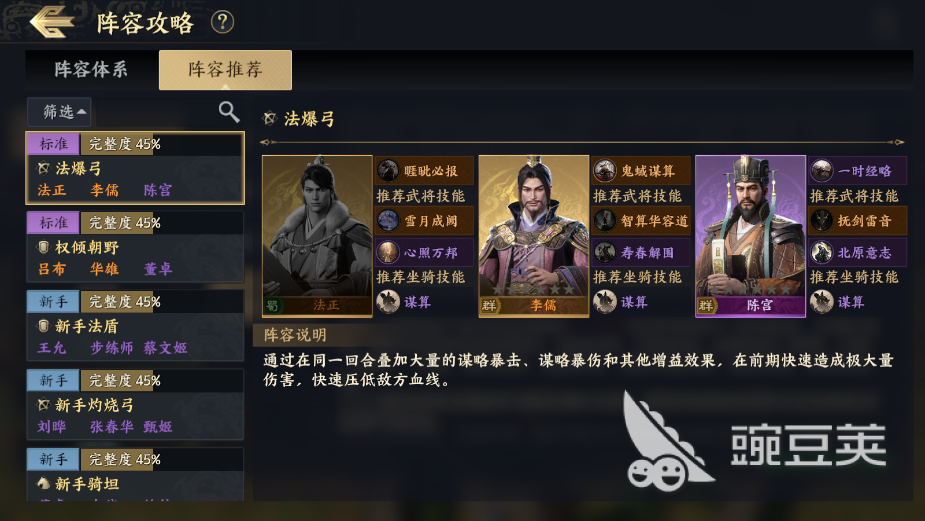The image size is (925, 521).
Task: Click the 心照万邦 skill button
Action: tap(424, 253)
